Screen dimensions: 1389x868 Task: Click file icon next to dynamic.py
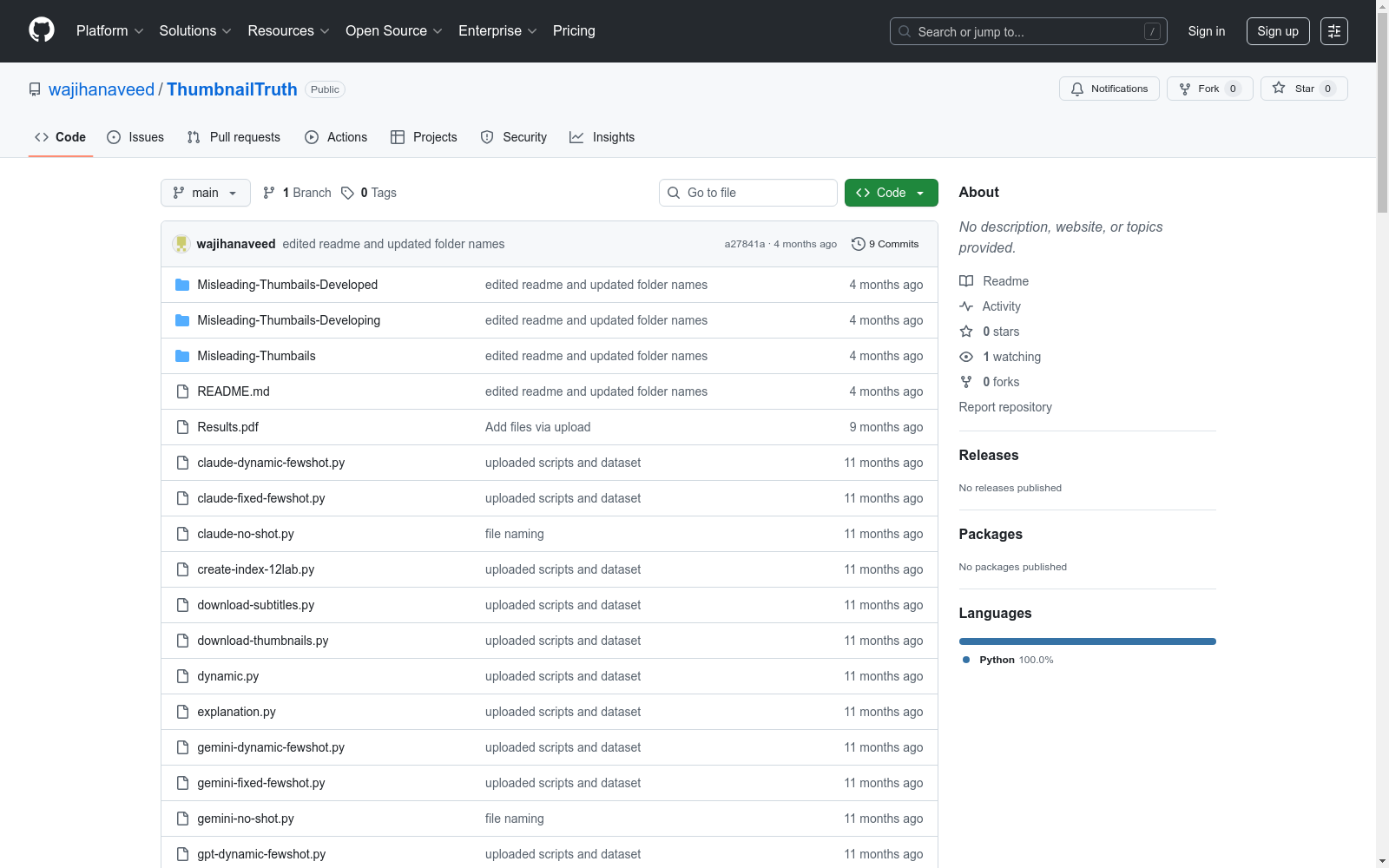[x=182, y=676]
